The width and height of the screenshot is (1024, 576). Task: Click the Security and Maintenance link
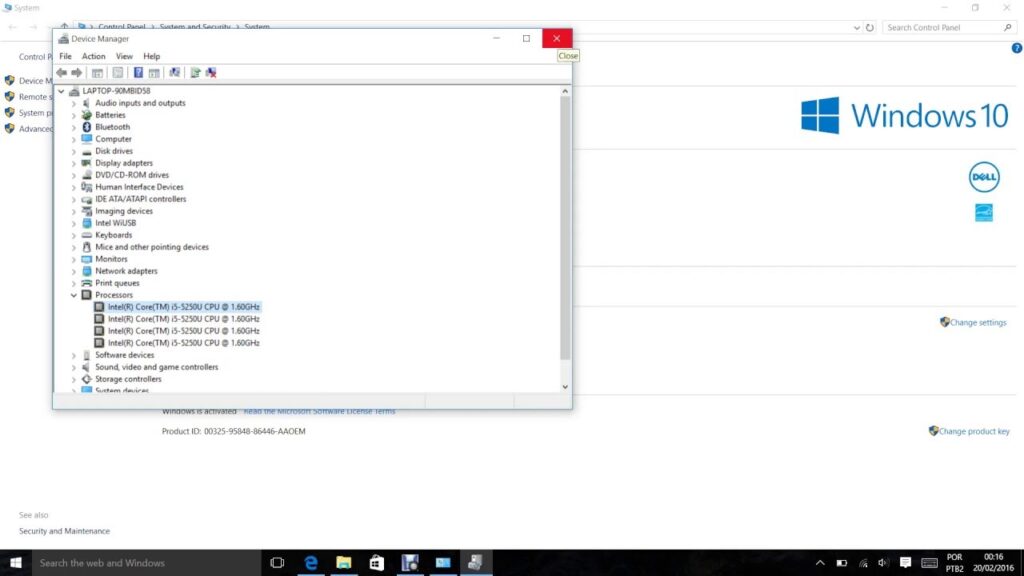click(x=64, y=531)
